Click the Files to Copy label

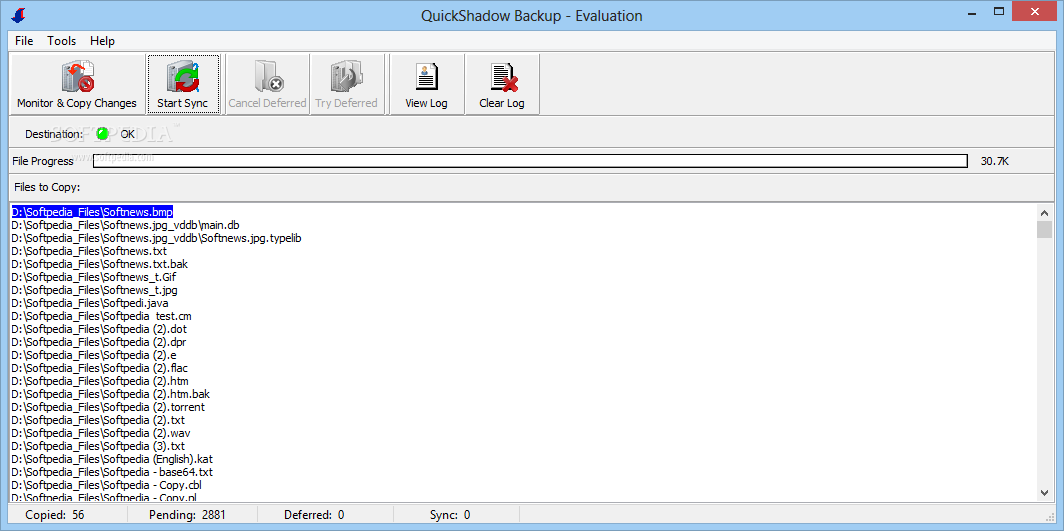click(x=47, y=186)
